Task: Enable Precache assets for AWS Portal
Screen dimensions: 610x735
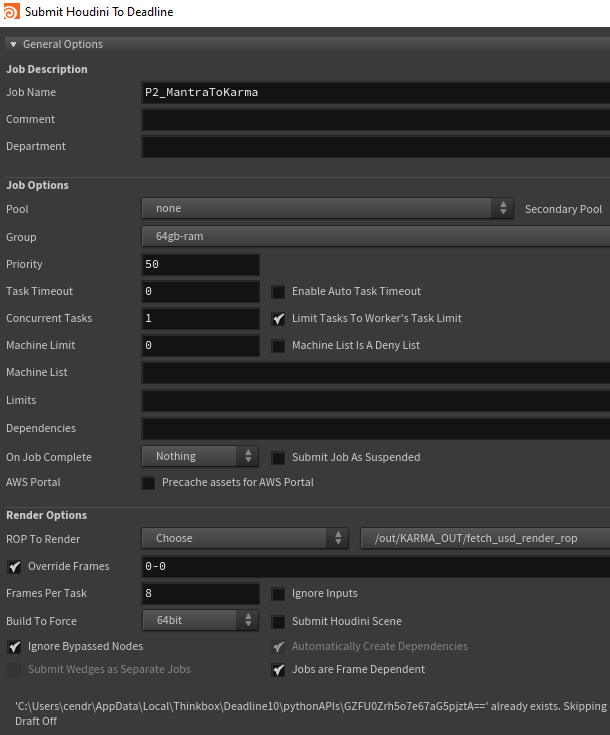Action: pyautogui.click(x=148, y=483)
